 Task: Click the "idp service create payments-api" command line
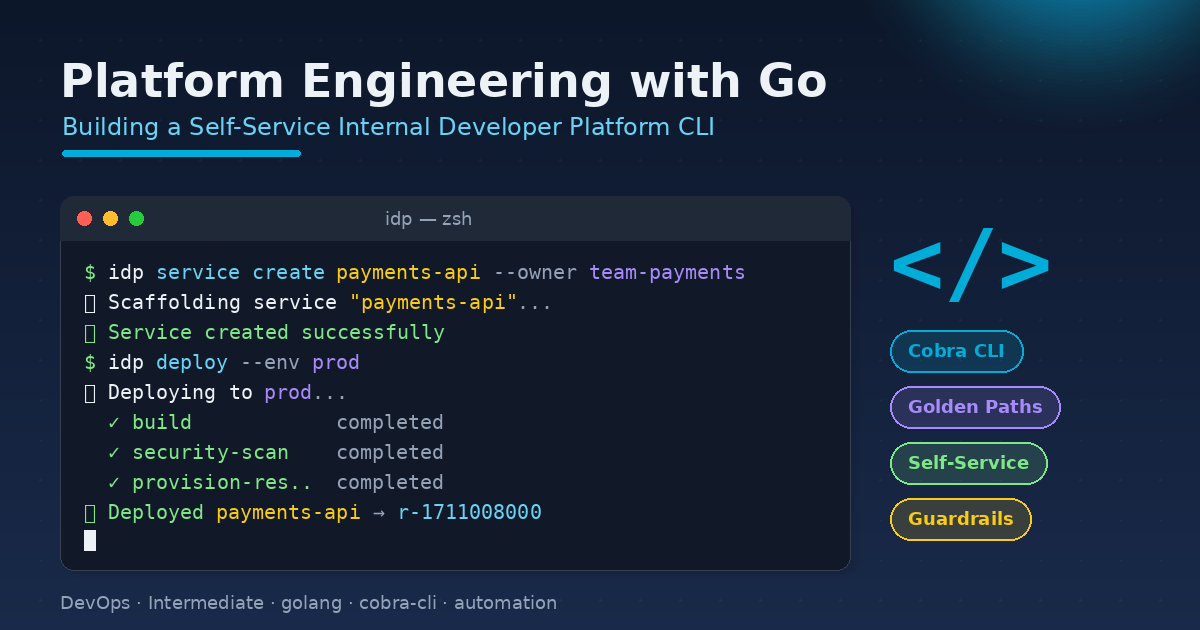pos(415,273)
